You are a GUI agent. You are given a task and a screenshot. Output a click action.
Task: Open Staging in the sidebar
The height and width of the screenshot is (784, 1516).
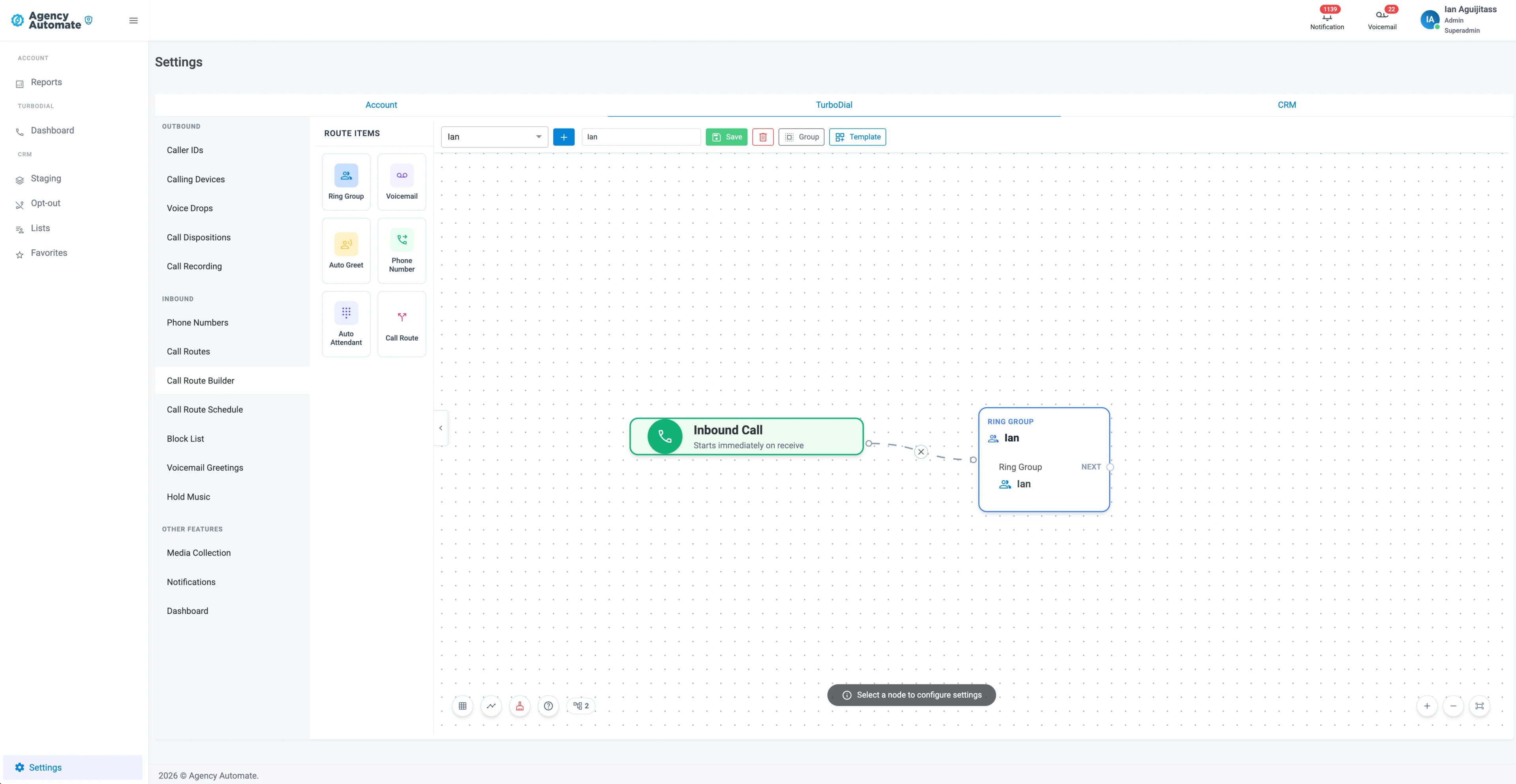46,179
